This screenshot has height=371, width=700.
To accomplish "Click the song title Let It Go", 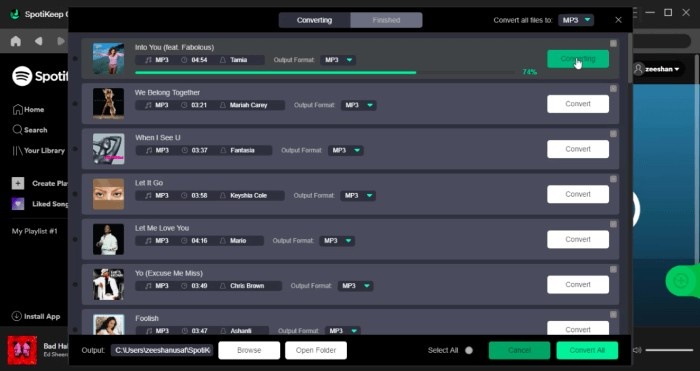I will coord(149,183).
